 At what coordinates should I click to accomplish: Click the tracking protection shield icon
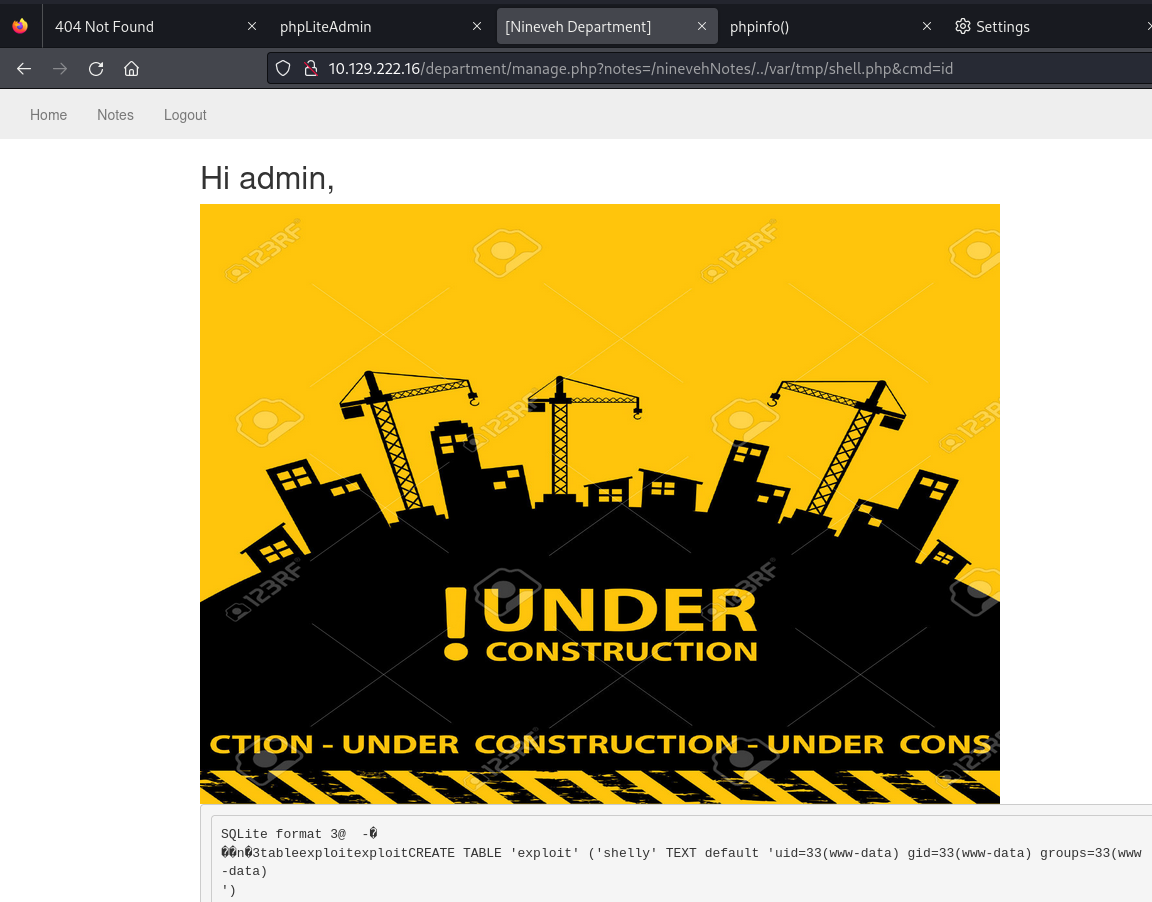283,68
